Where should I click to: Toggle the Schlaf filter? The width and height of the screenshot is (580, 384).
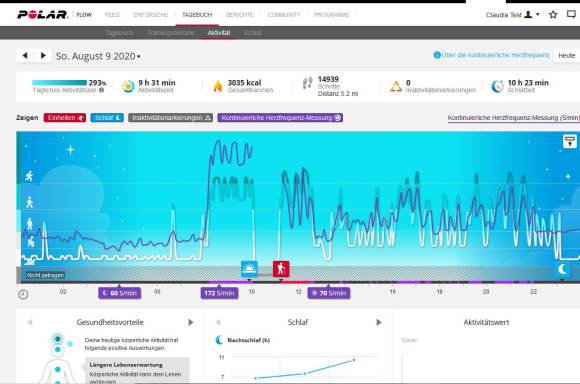point(107,118)
